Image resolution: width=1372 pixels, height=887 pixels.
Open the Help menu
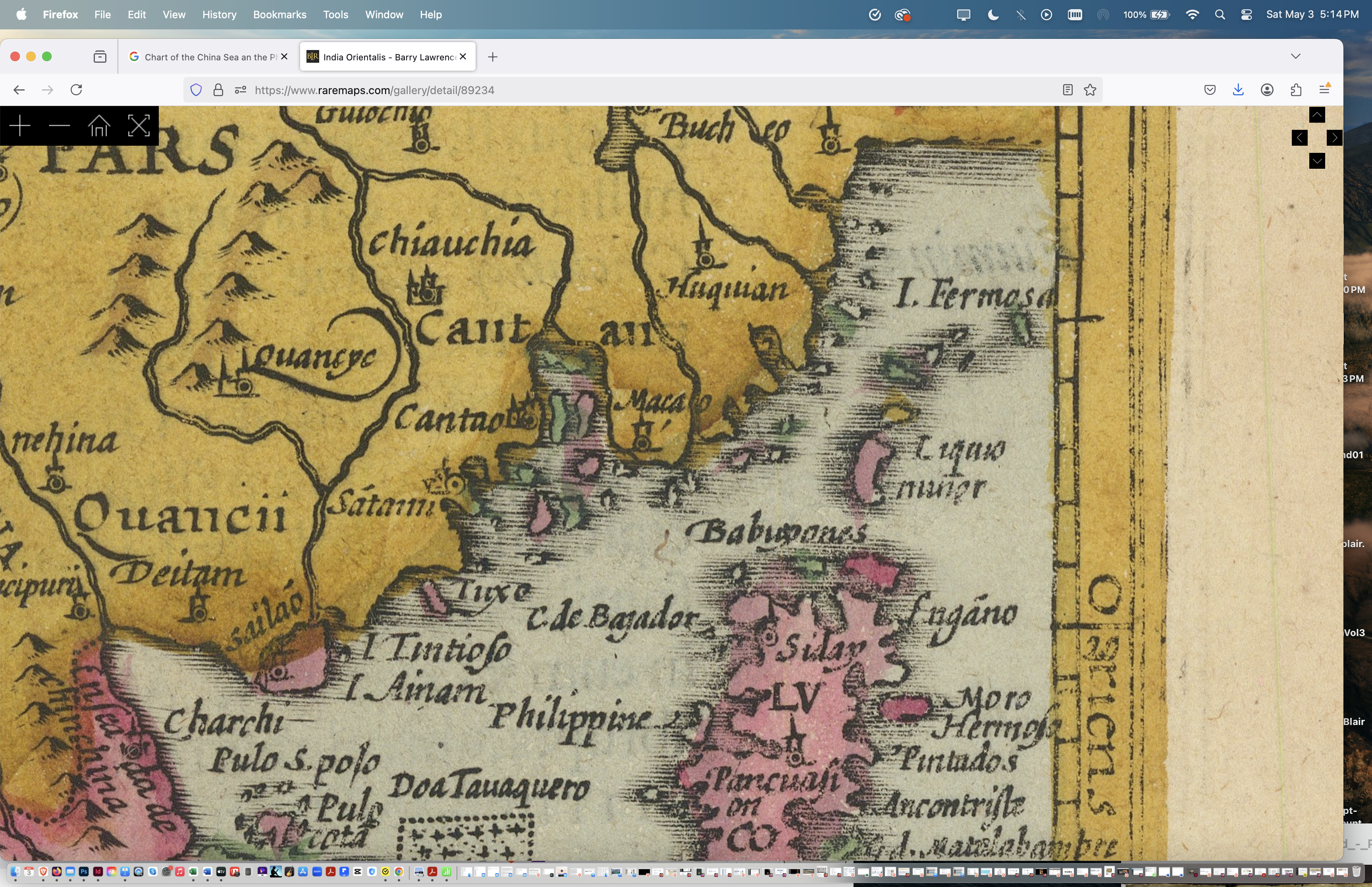[x=431, y=14]
